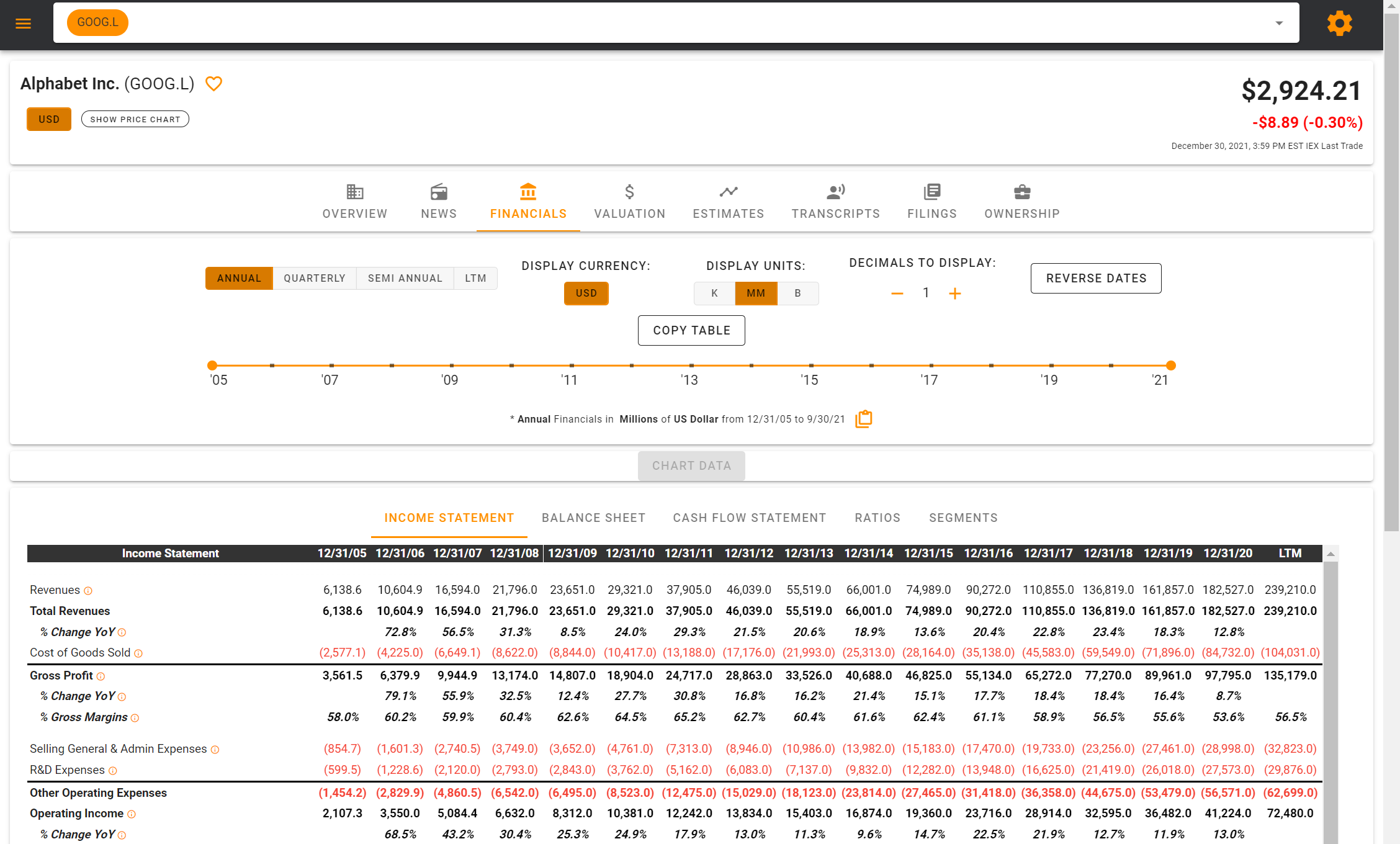Increase decimals with the plus icon
The image size is (1400, 844).
(955, 294)
